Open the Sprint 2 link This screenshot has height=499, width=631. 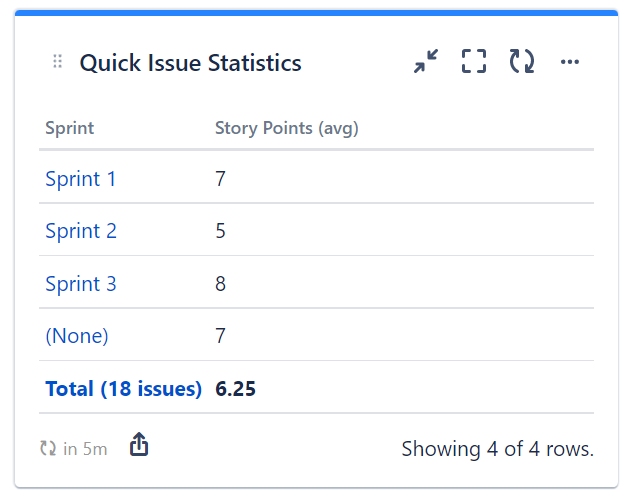click(x=81, y=231)
